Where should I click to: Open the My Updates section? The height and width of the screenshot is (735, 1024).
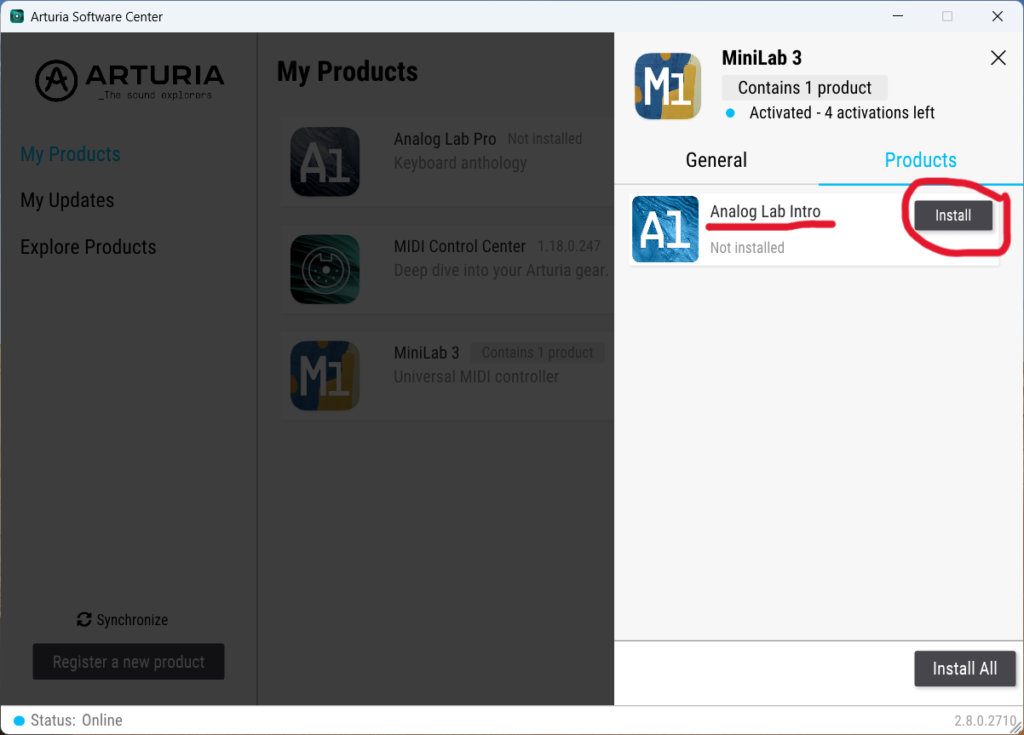click(67, 200)
